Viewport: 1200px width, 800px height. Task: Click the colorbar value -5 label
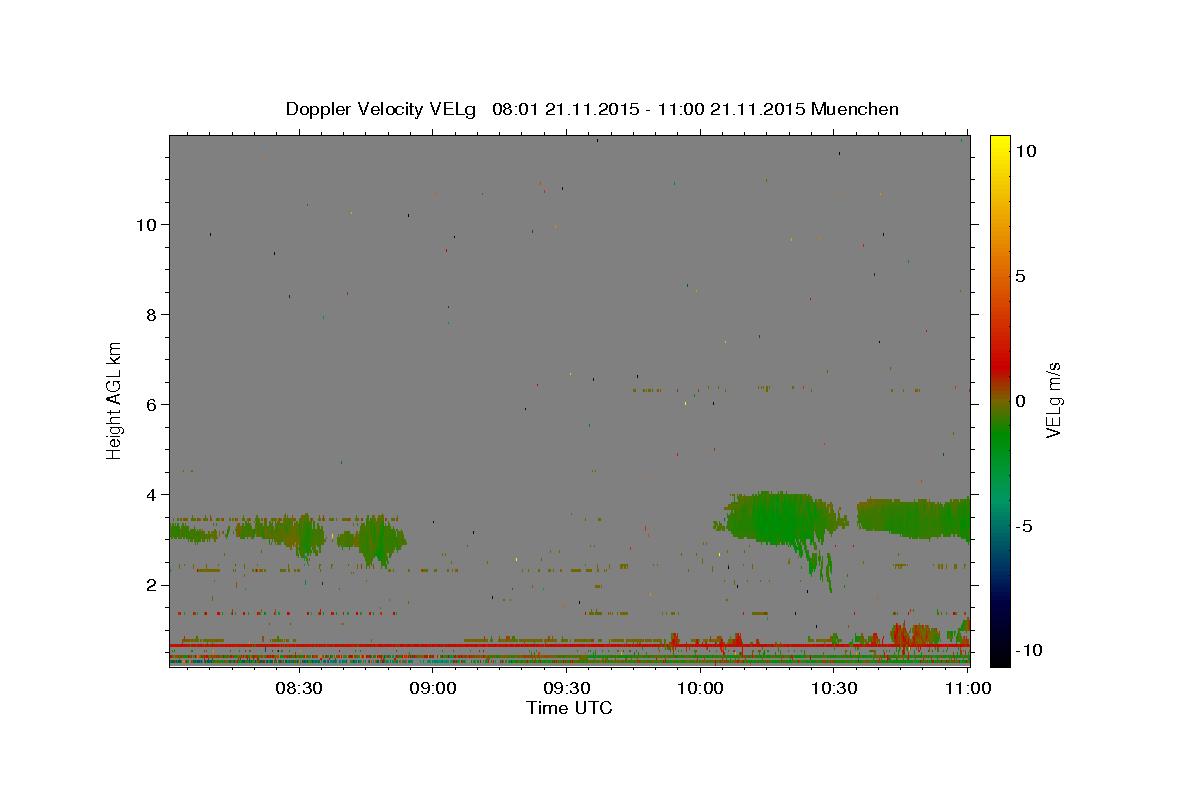pos(1024,525)
